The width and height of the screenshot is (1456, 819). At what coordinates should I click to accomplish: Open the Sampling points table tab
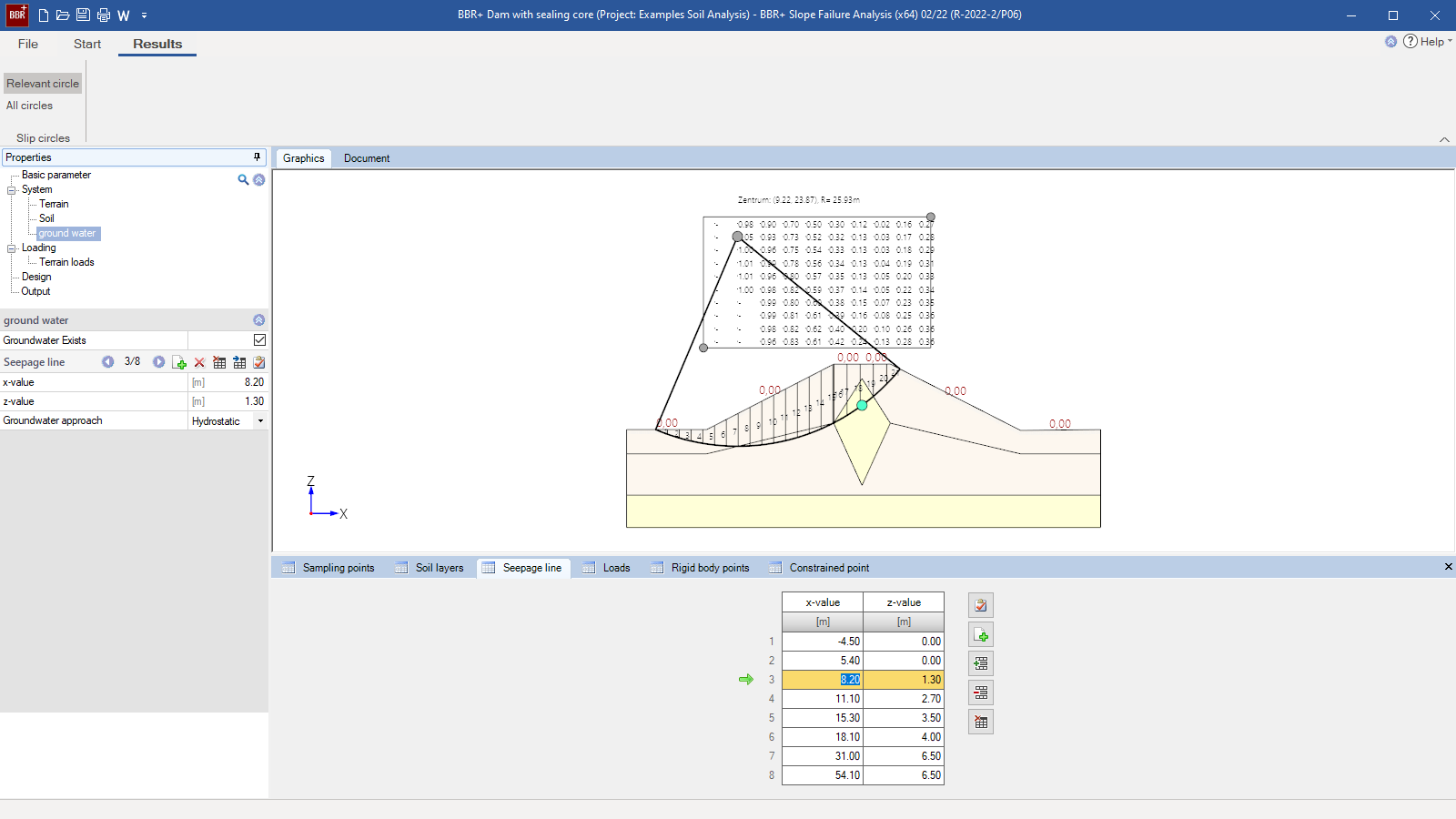coord(329,568)
